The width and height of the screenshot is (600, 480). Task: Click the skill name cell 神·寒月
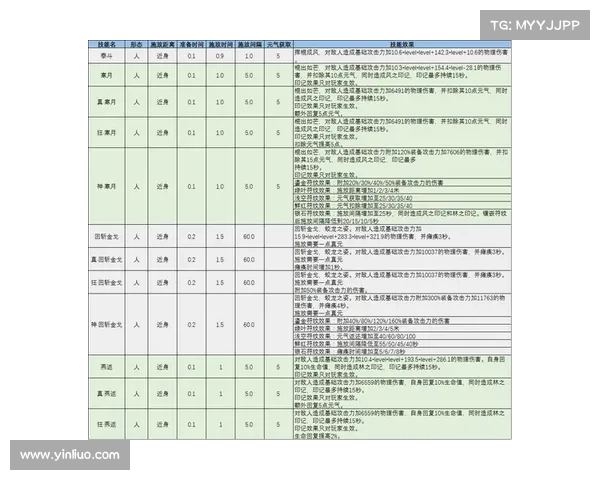pos(106,186)
